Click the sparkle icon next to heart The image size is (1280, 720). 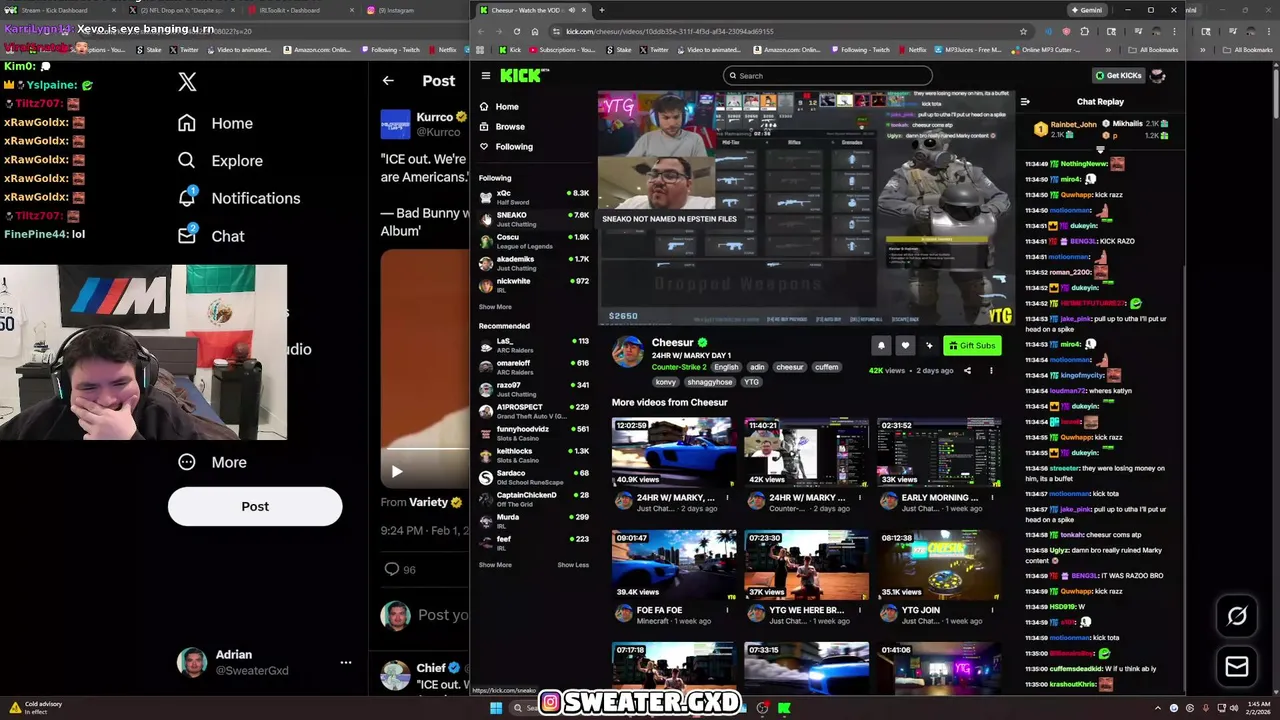click(929, 345)
